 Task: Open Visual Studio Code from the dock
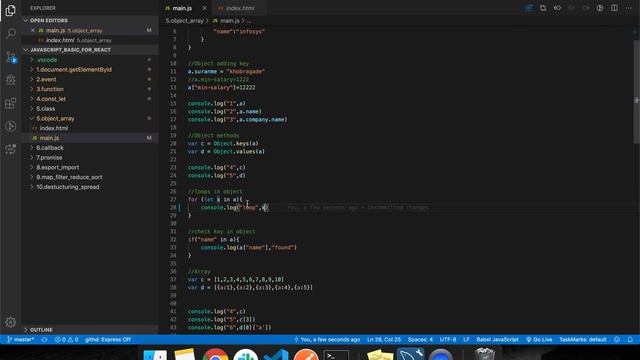276,355
